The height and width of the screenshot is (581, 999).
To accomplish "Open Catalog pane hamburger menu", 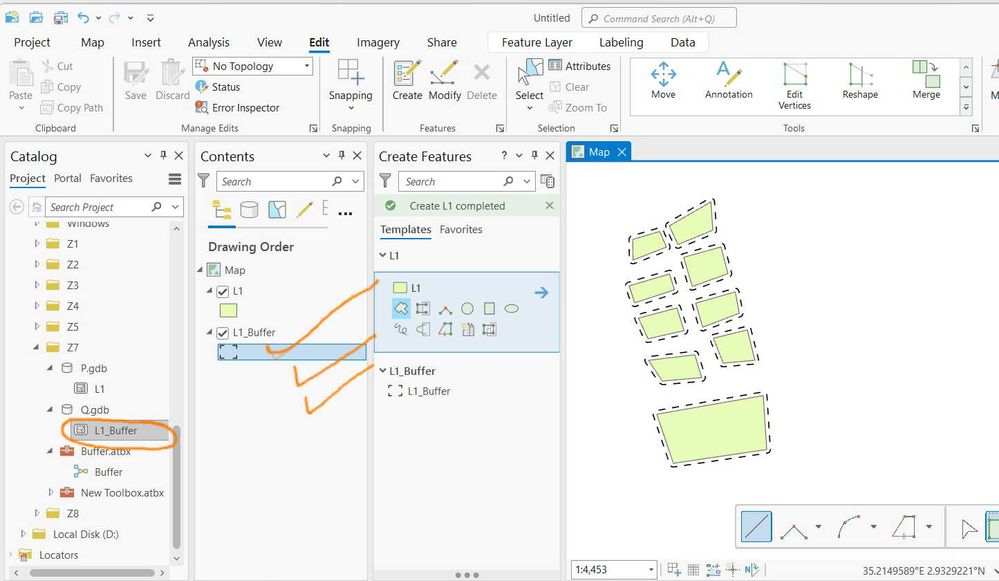I will 175,179.
